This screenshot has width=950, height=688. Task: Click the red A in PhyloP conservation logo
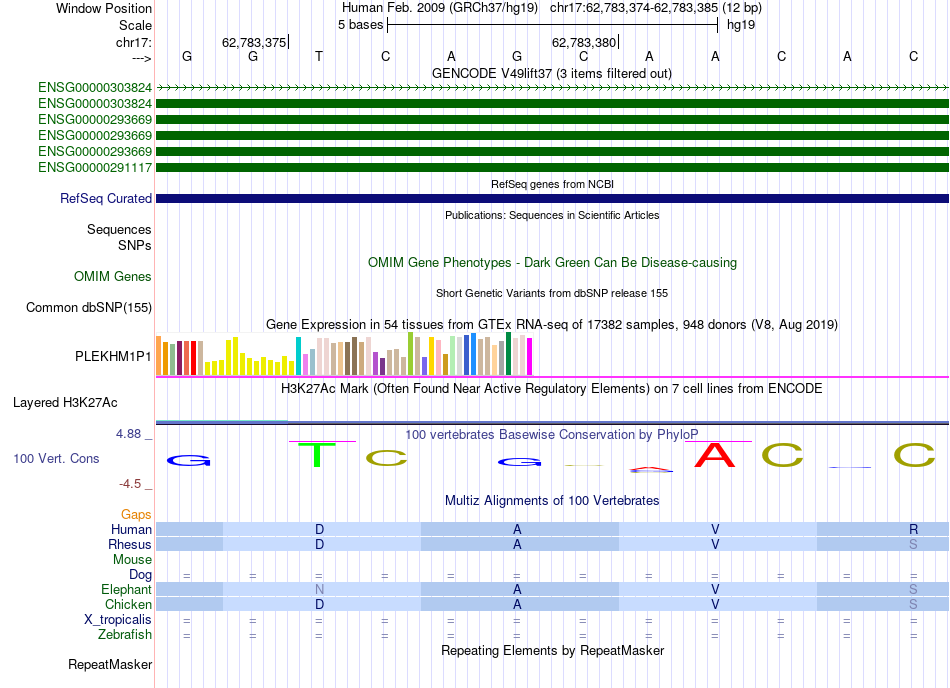pos(714,455)
